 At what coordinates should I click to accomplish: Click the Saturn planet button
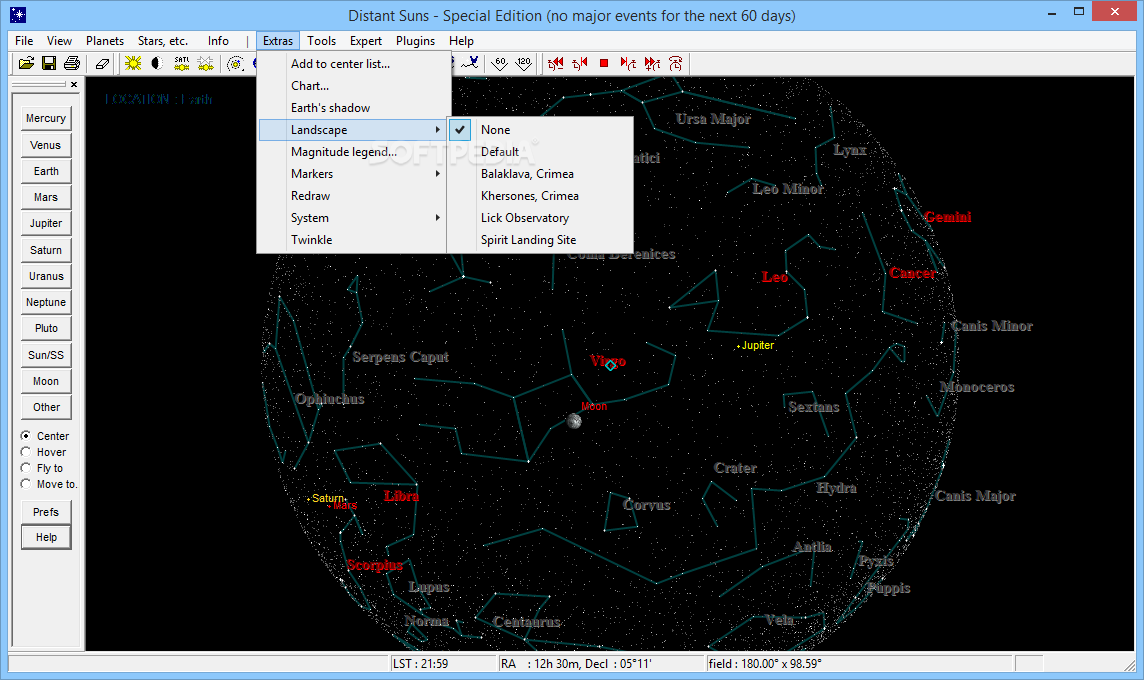pos(46,250)
